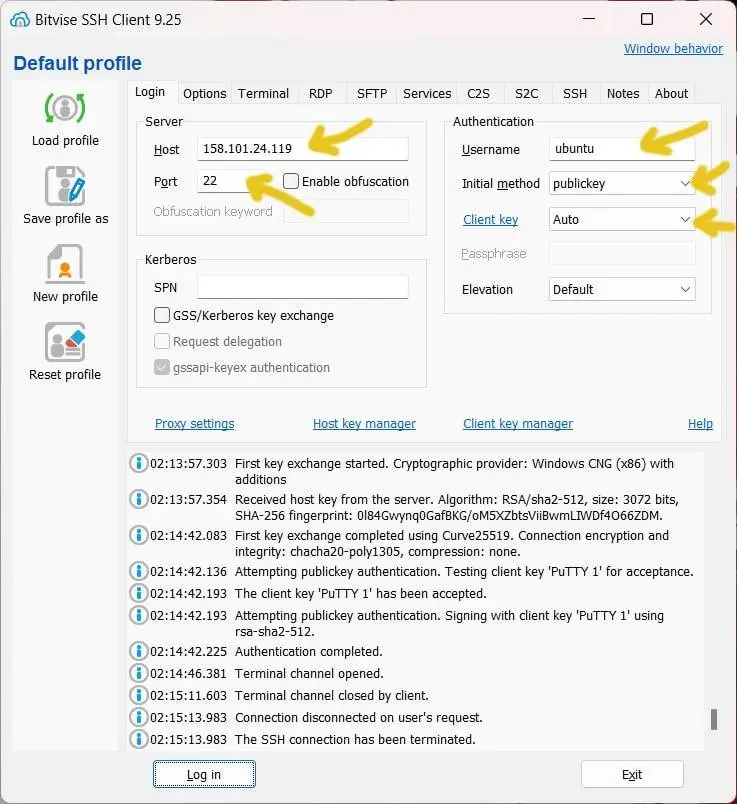Click info icon of the 02:13:57.354 log entry
Viewport: 737px width, 804px height.
point(138,499)
